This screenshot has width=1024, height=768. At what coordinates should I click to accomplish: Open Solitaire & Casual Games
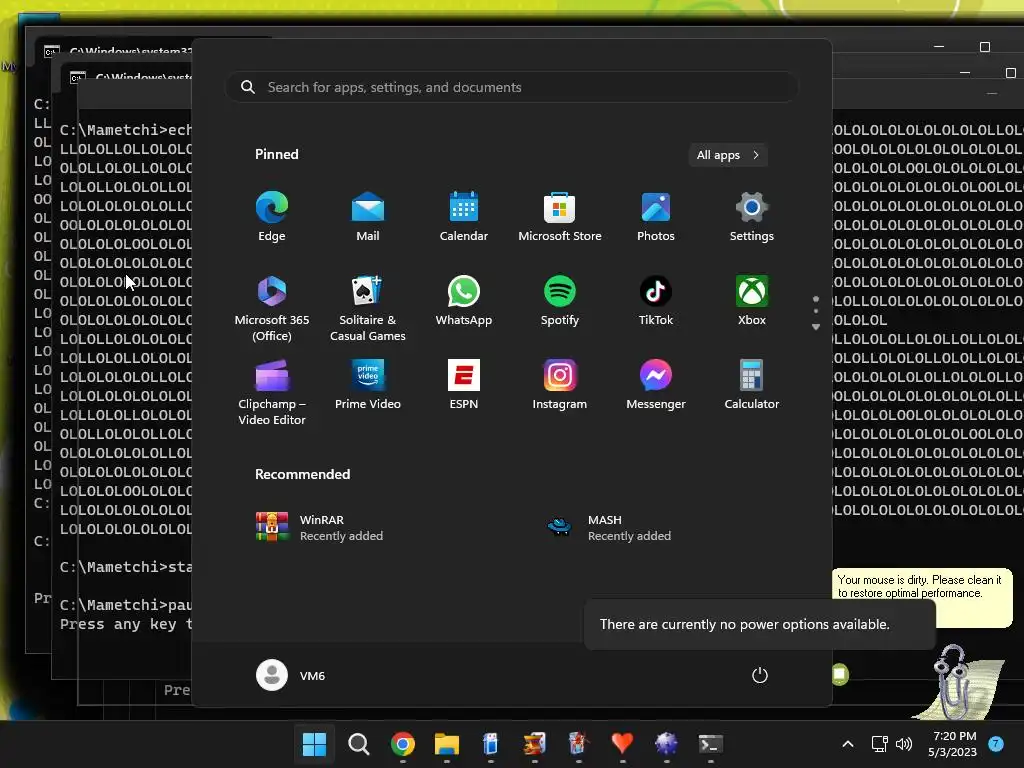tap(368, 308)
